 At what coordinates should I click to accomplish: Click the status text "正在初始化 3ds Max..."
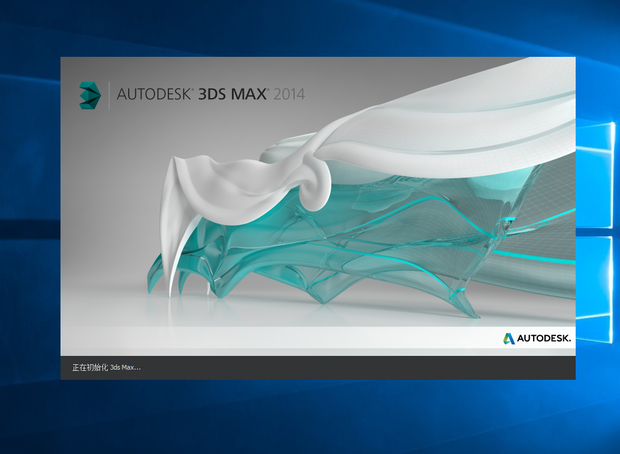click(107, 367)
